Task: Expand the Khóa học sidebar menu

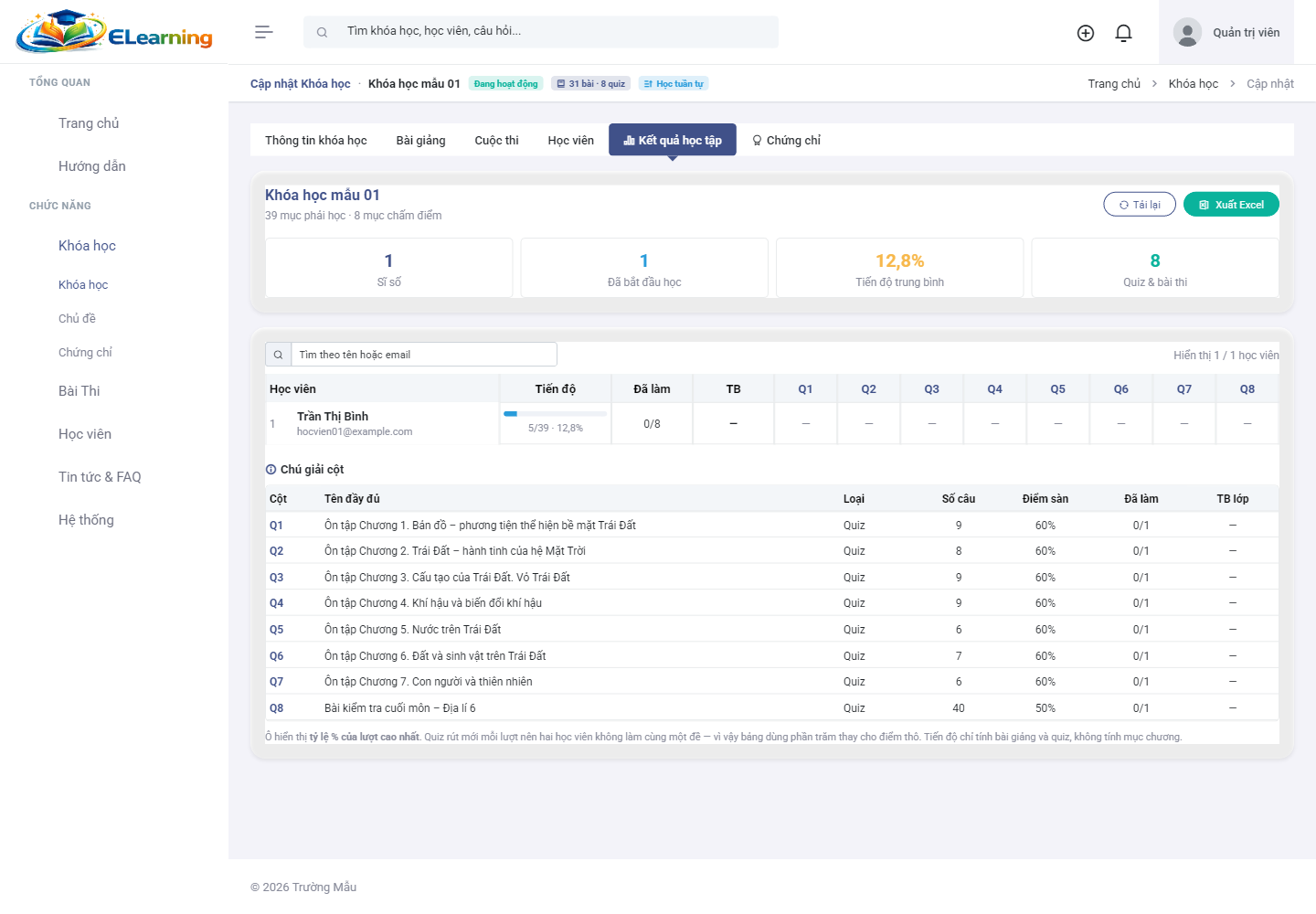Action: (87, 246)
